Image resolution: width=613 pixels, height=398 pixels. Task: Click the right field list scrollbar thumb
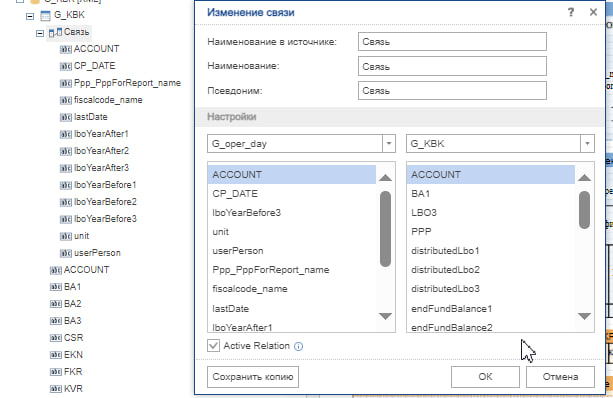(584, 210)
